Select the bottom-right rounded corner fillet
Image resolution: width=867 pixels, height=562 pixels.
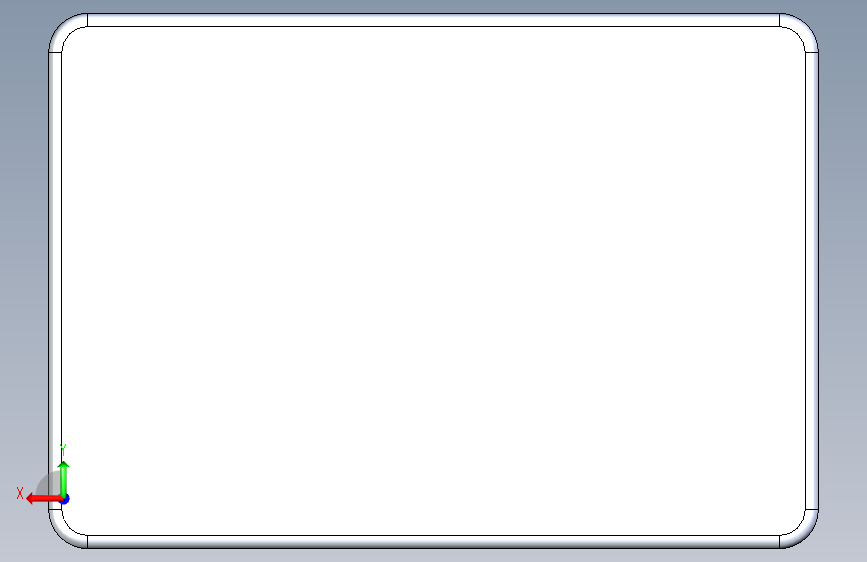click(x=803, y=533)
